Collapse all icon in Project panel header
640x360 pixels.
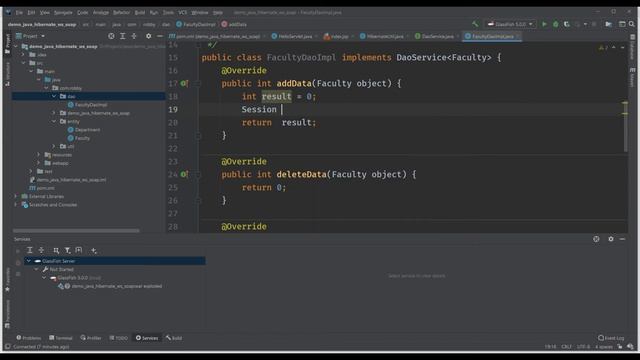coord(134,36)
